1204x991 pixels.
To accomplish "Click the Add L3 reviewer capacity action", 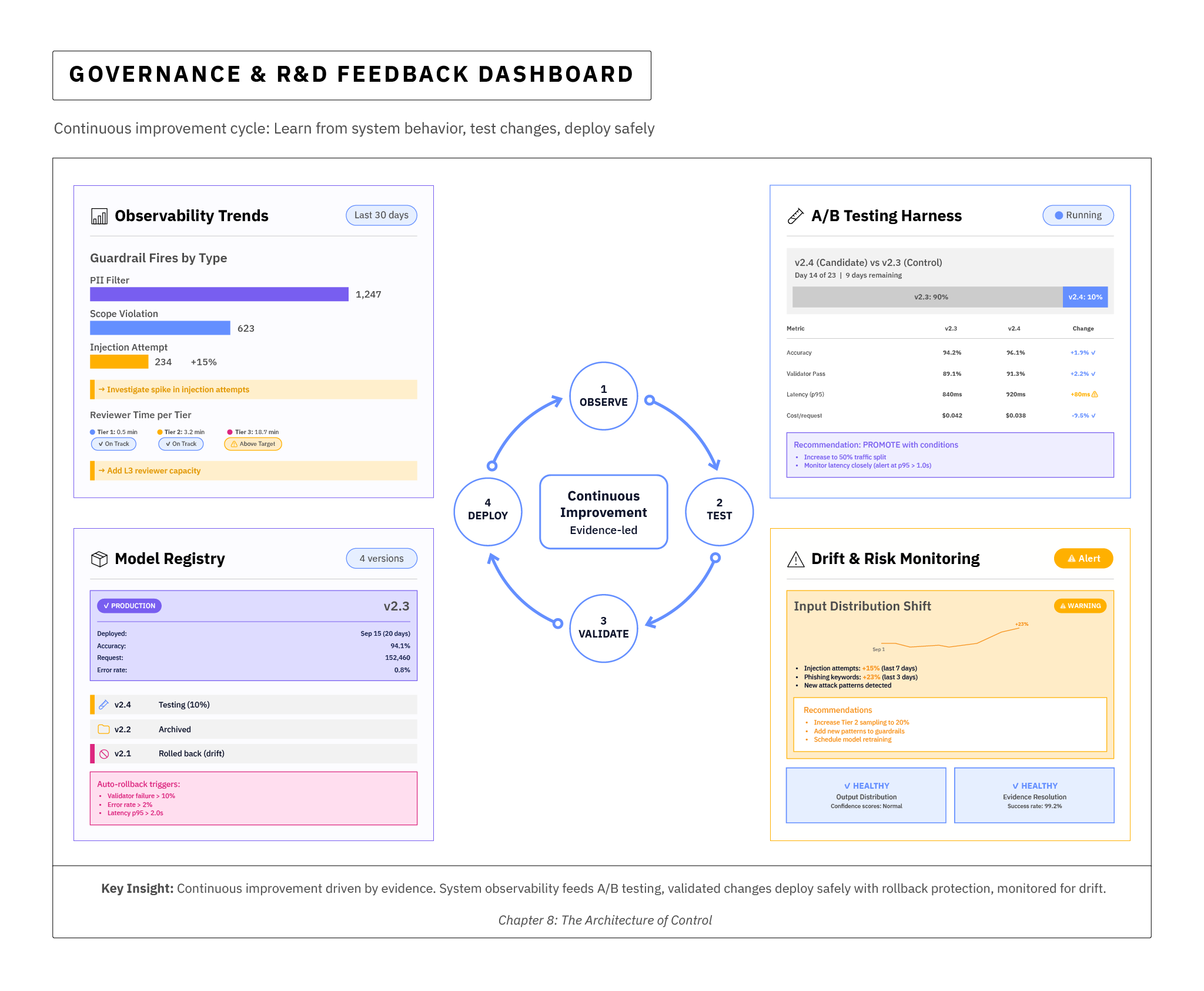I will point(149,471).
